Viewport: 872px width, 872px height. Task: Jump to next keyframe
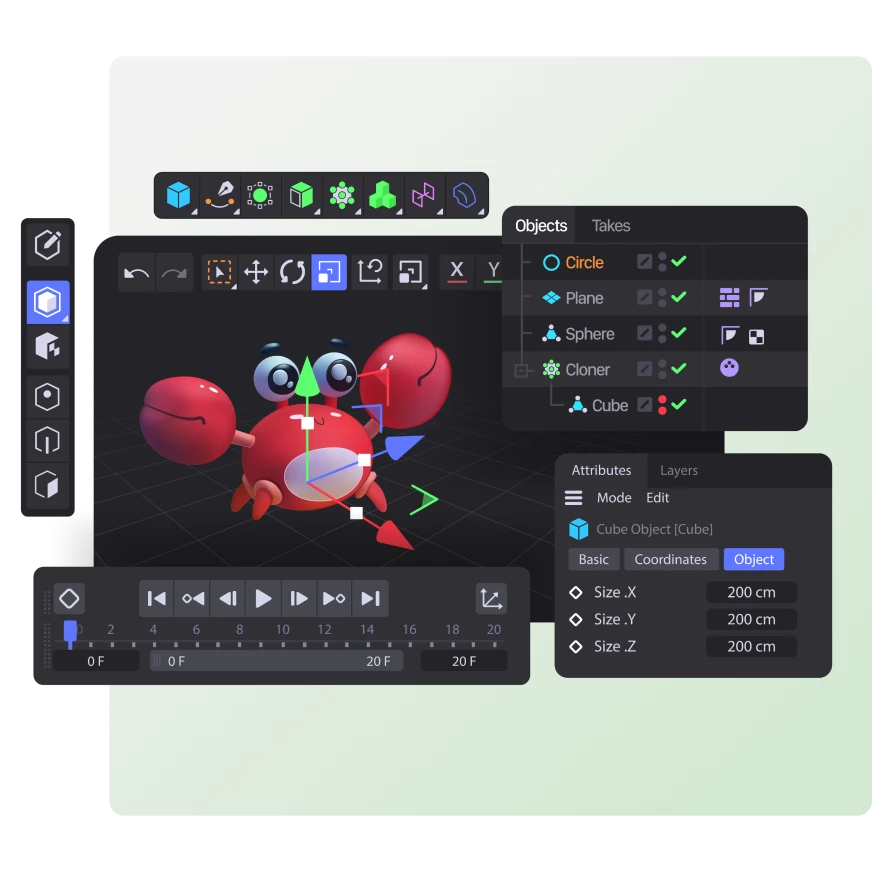click(334, 598)
